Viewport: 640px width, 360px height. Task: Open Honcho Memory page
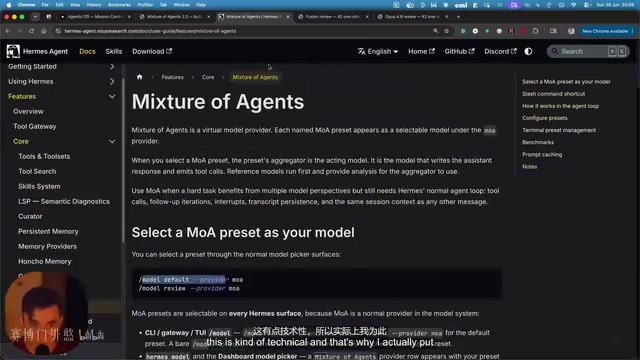pyautogui.click(x=44, y=261)
